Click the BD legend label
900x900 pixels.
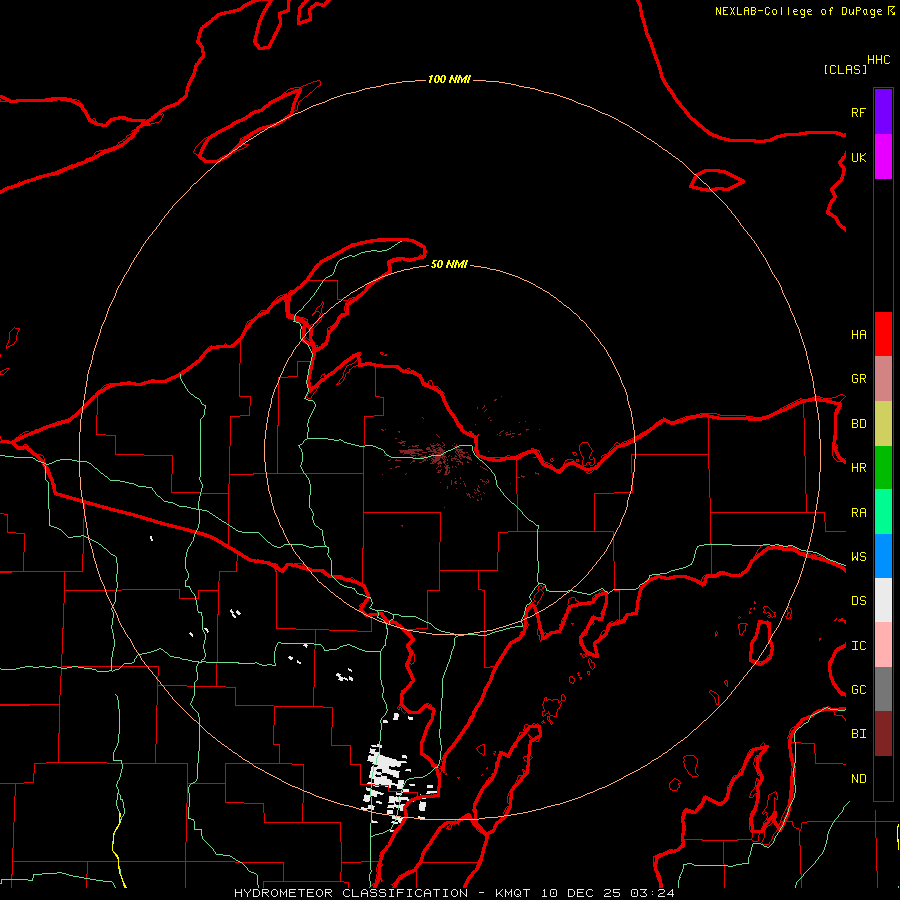point(858,424)
